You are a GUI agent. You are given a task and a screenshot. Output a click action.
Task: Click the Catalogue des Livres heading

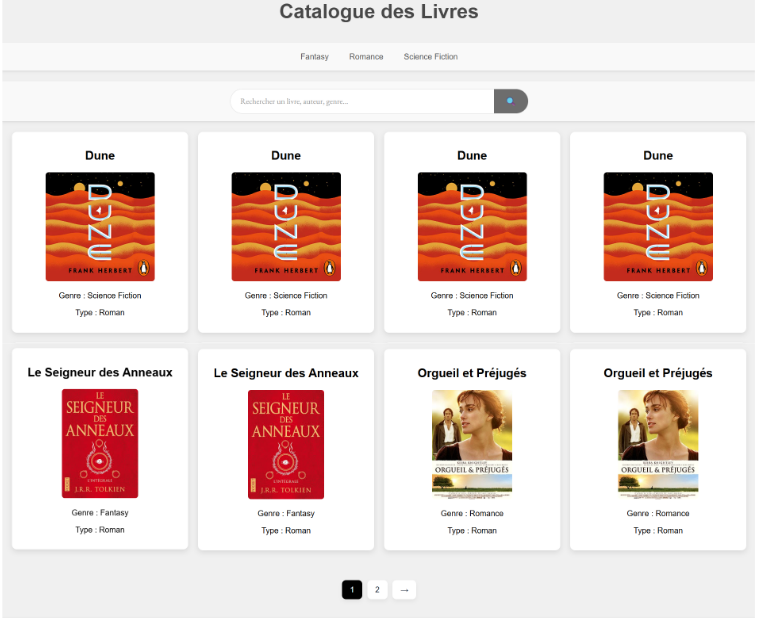(379, 12)
